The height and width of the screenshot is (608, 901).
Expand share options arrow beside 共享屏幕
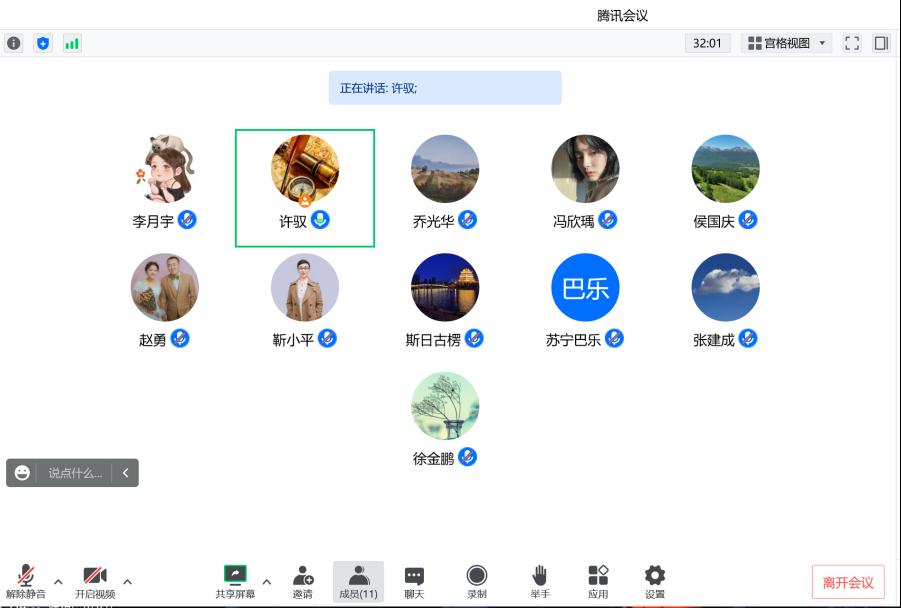click(x=267, y=581)
